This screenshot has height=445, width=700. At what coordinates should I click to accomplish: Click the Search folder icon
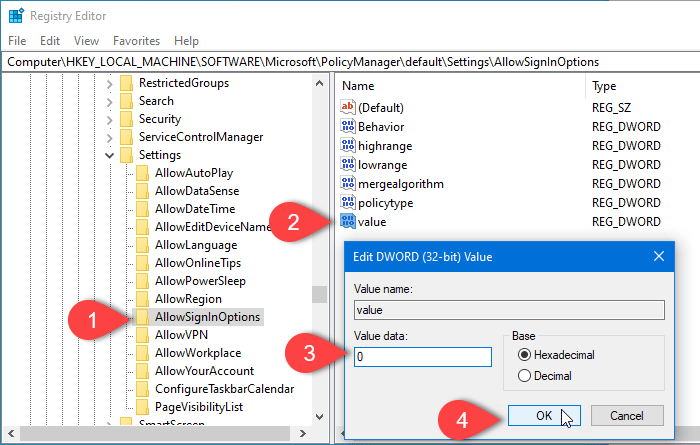pyautogui.click(x=127, y=101)
